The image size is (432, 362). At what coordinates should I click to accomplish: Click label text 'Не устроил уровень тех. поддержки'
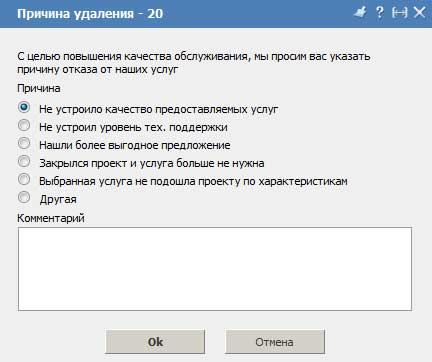[133, 127]
